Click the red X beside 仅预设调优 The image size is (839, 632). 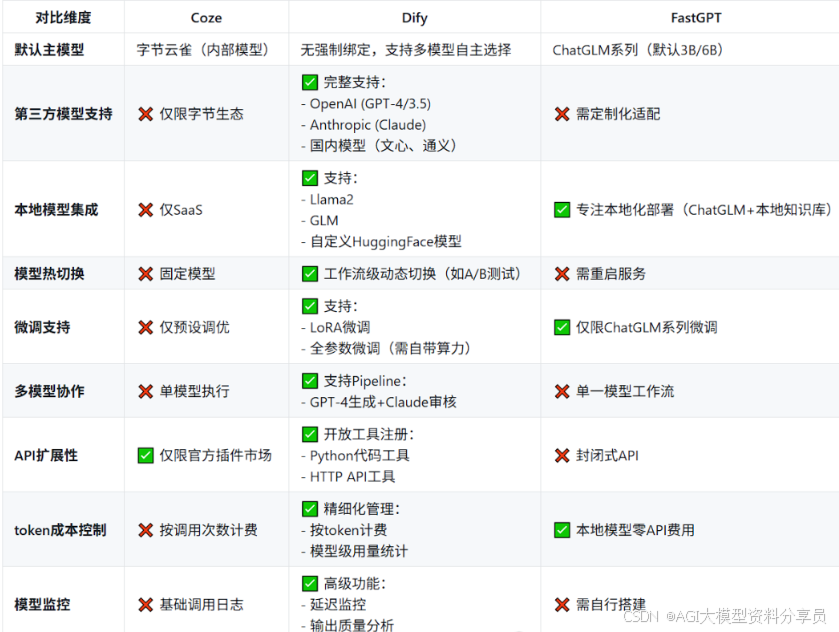pos(146,328)
